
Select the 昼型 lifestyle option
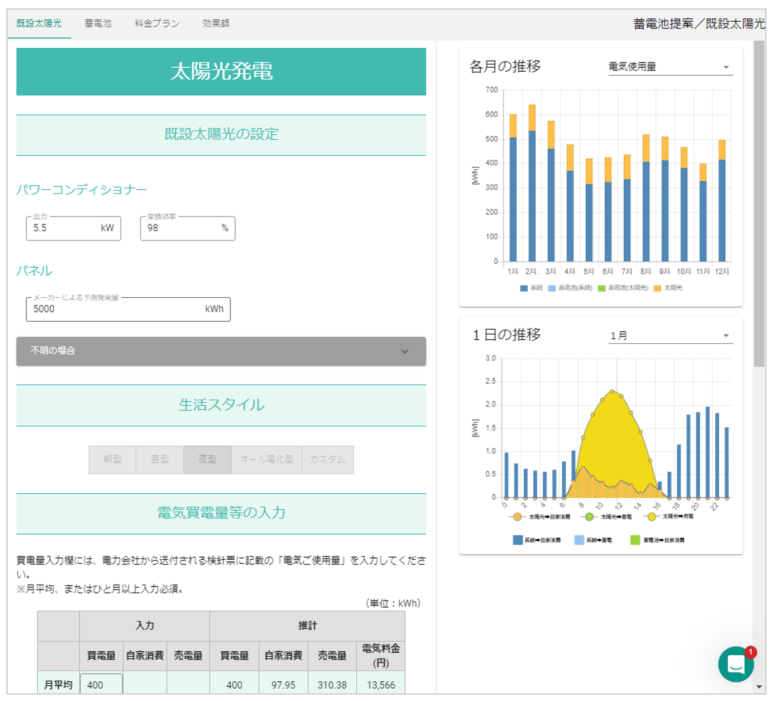160,459
